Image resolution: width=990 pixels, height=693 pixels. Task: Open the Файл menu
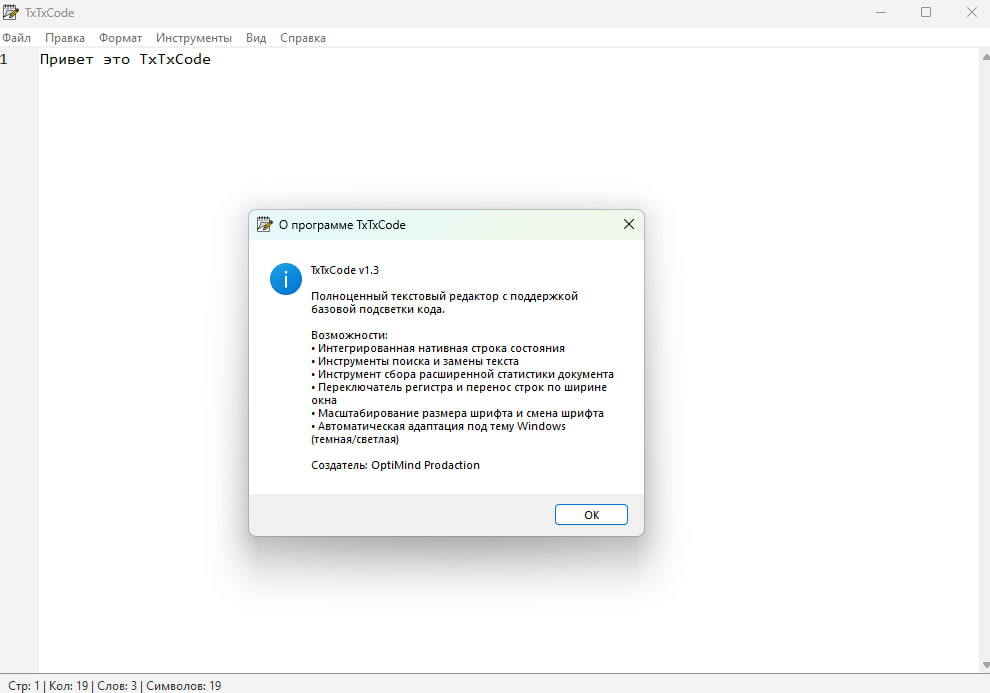click(x=16, y=38)
